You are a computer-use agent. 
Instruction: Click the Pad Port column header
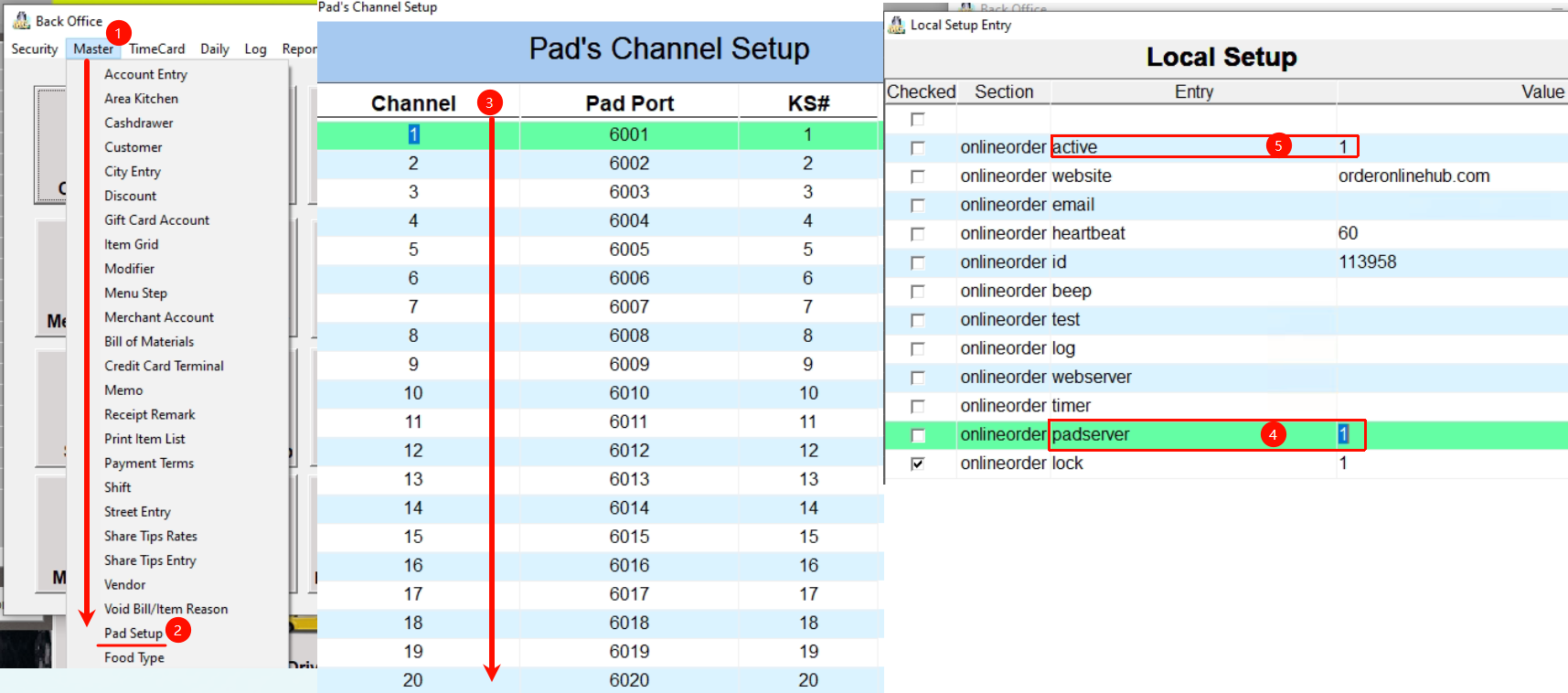tap(629, 103)
